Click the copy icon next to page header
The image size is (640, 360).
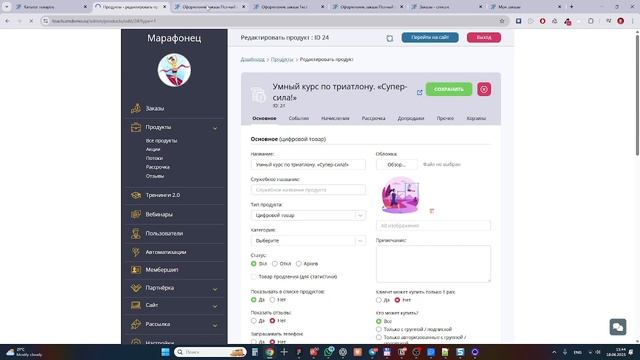390,38
